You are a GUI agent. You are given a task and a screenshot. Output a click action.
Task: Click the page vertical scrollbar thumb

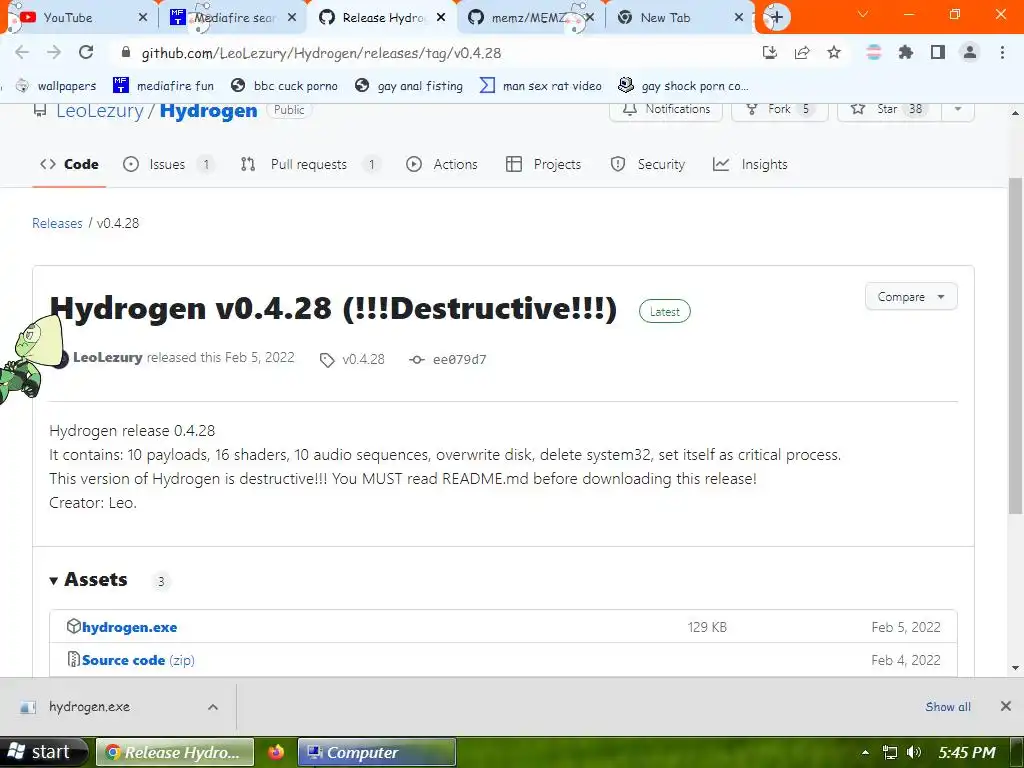pos(1016,346)
